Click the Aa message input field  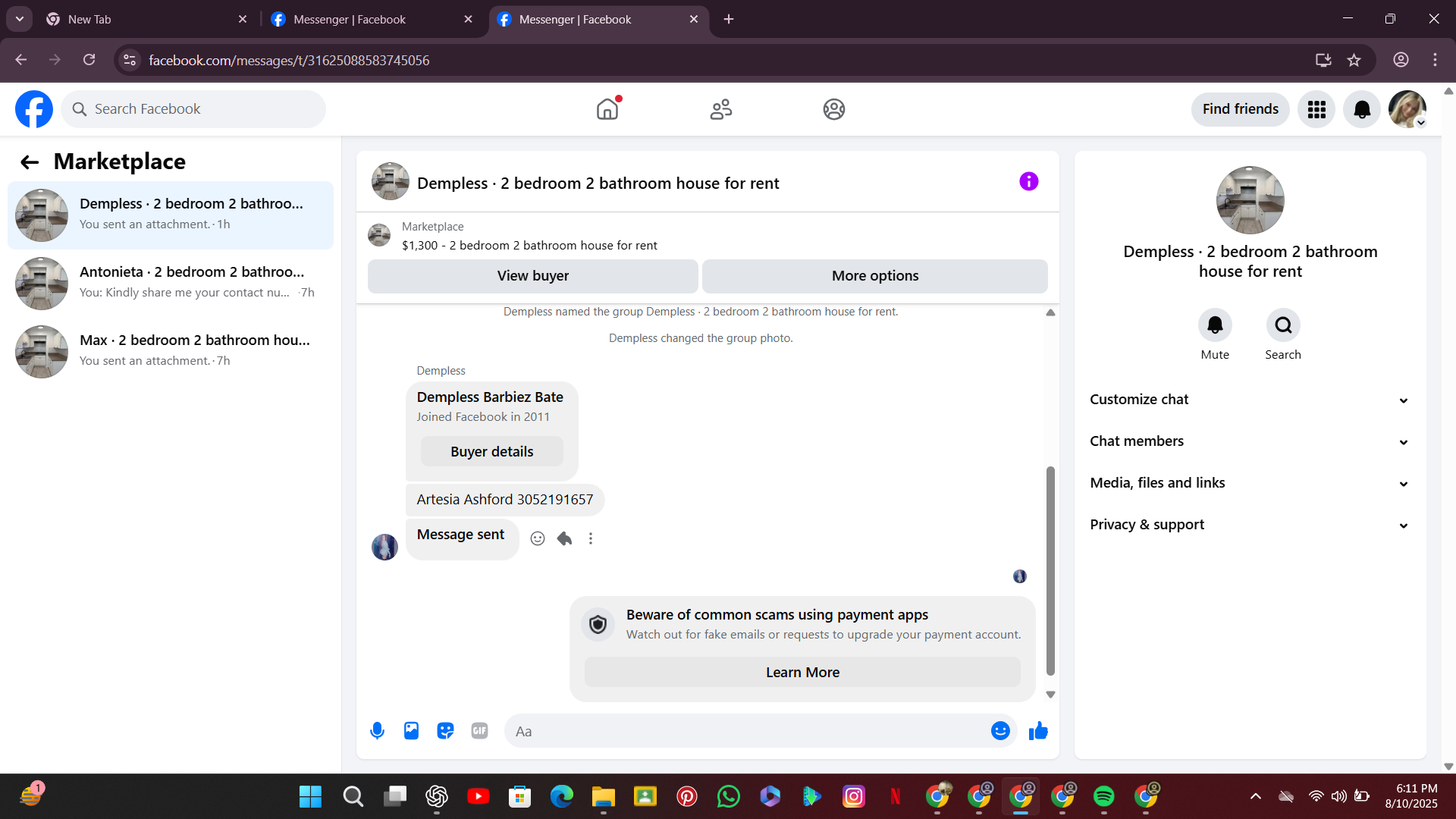point(747,731)
